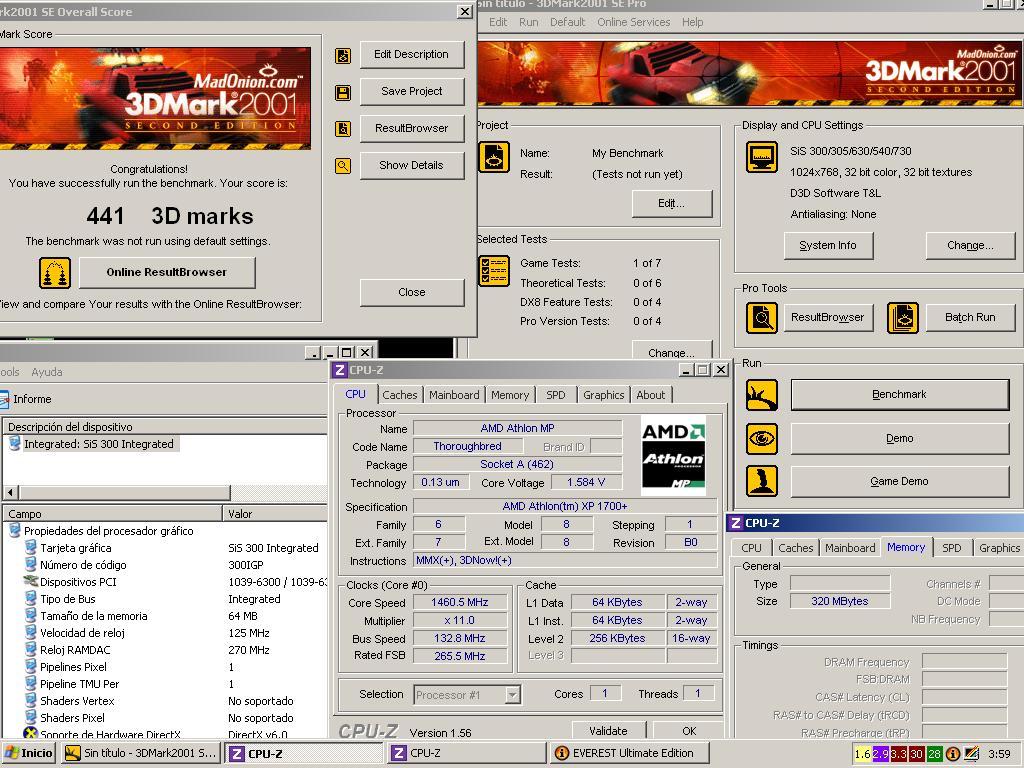Click the Edit Description icon in score dialog
The height and width of the screenshot is (768, 1024).
pos(343,56)
